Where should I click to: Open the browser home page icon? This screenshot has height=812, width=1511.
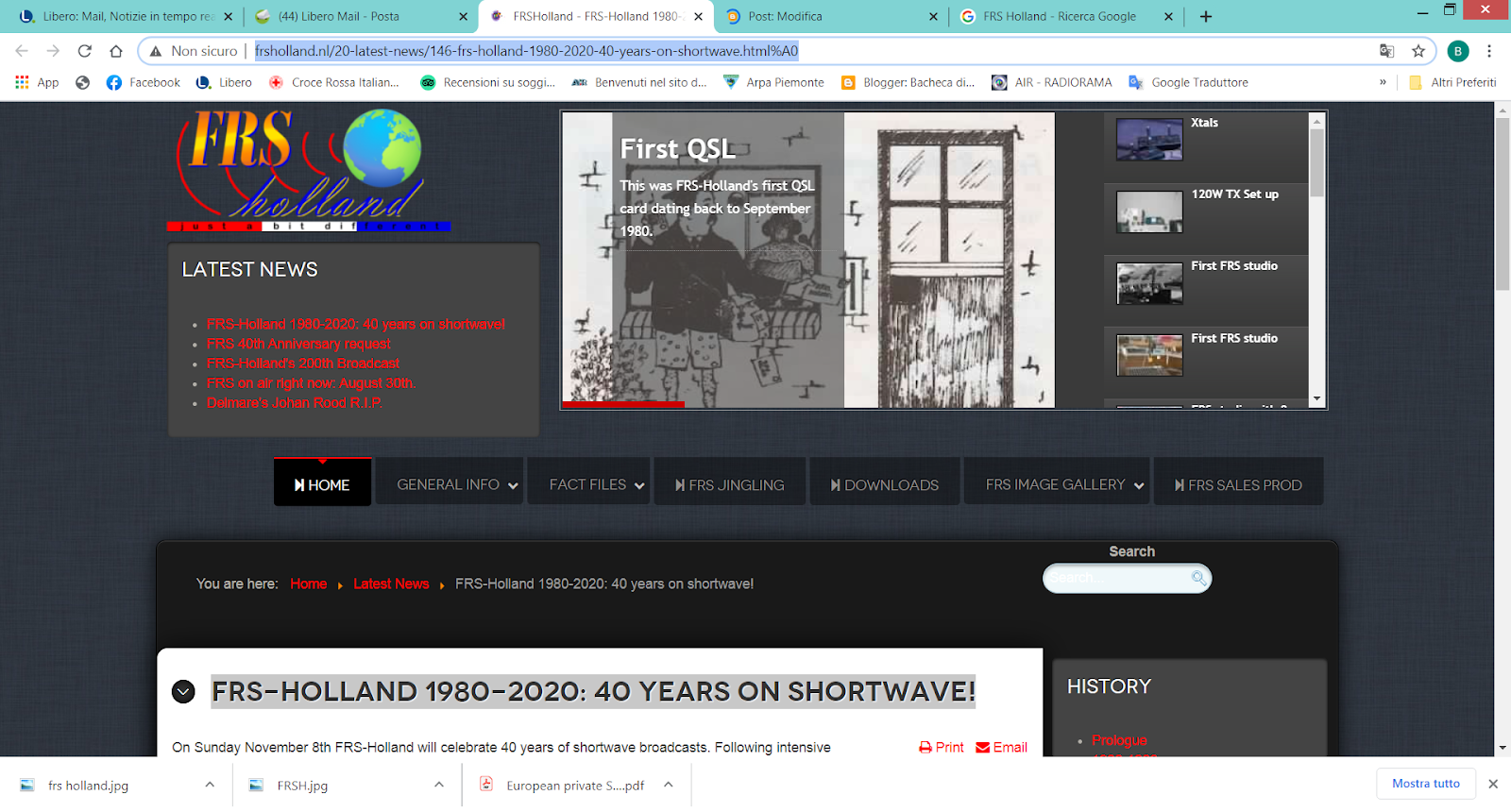point(116,51)
